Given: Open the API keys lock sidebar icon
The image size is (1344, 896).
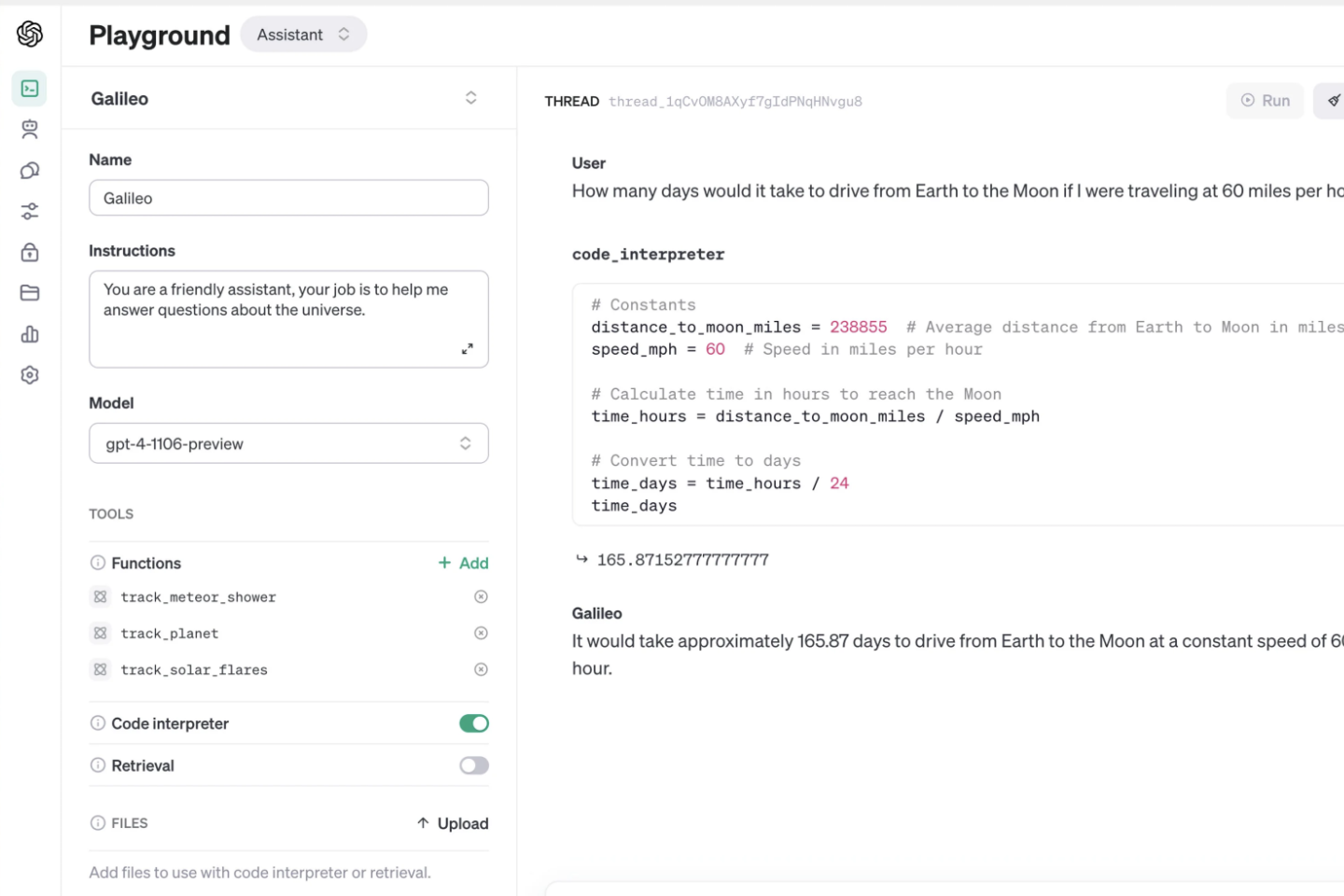Looking at the screenshot, I should [30, 252].
